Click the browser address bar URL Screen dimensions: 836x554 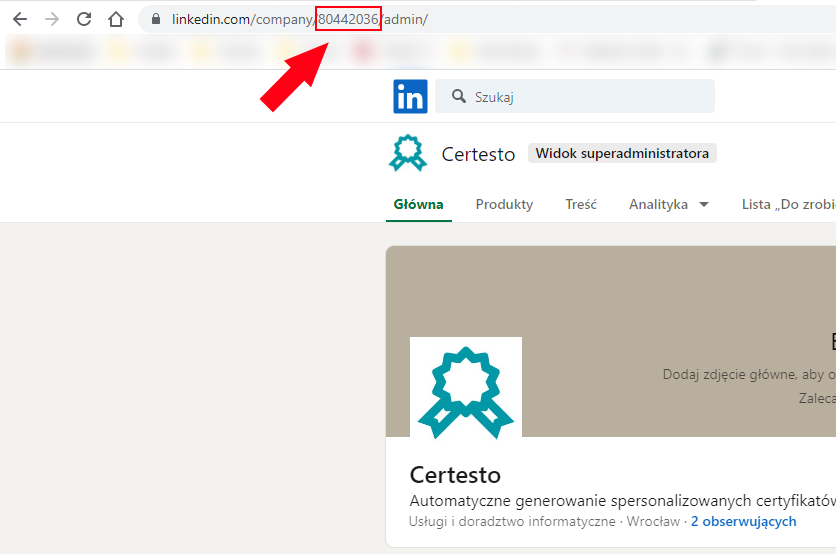(x=300, y=19)
